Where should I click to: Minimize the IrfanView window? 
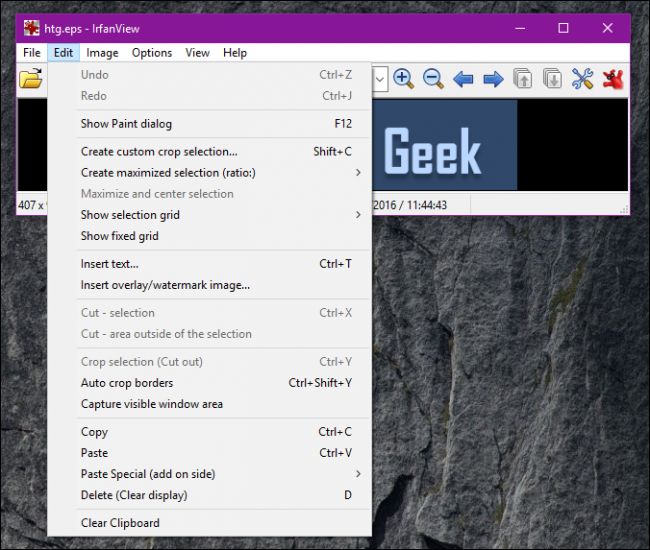tap(520, 28)
